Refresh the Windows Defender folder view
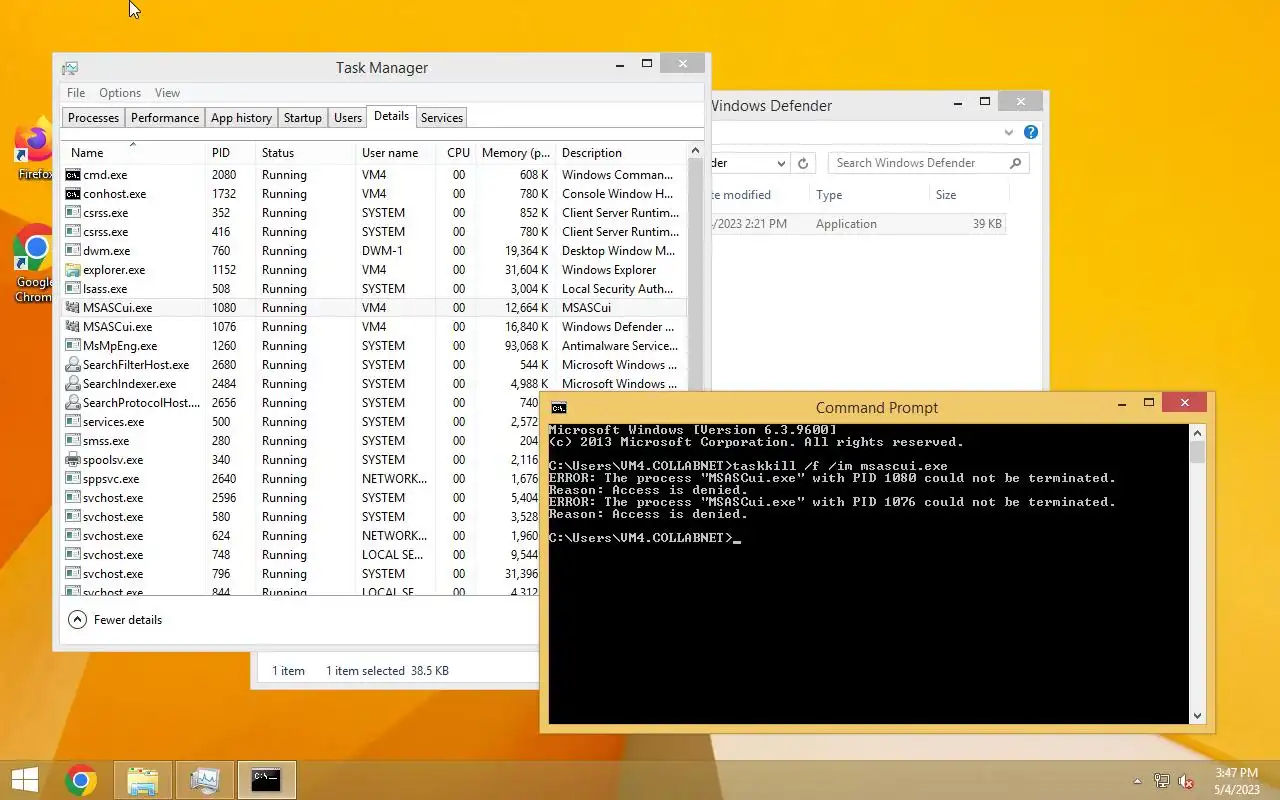The image size is (1280, 800). (803, 163)
